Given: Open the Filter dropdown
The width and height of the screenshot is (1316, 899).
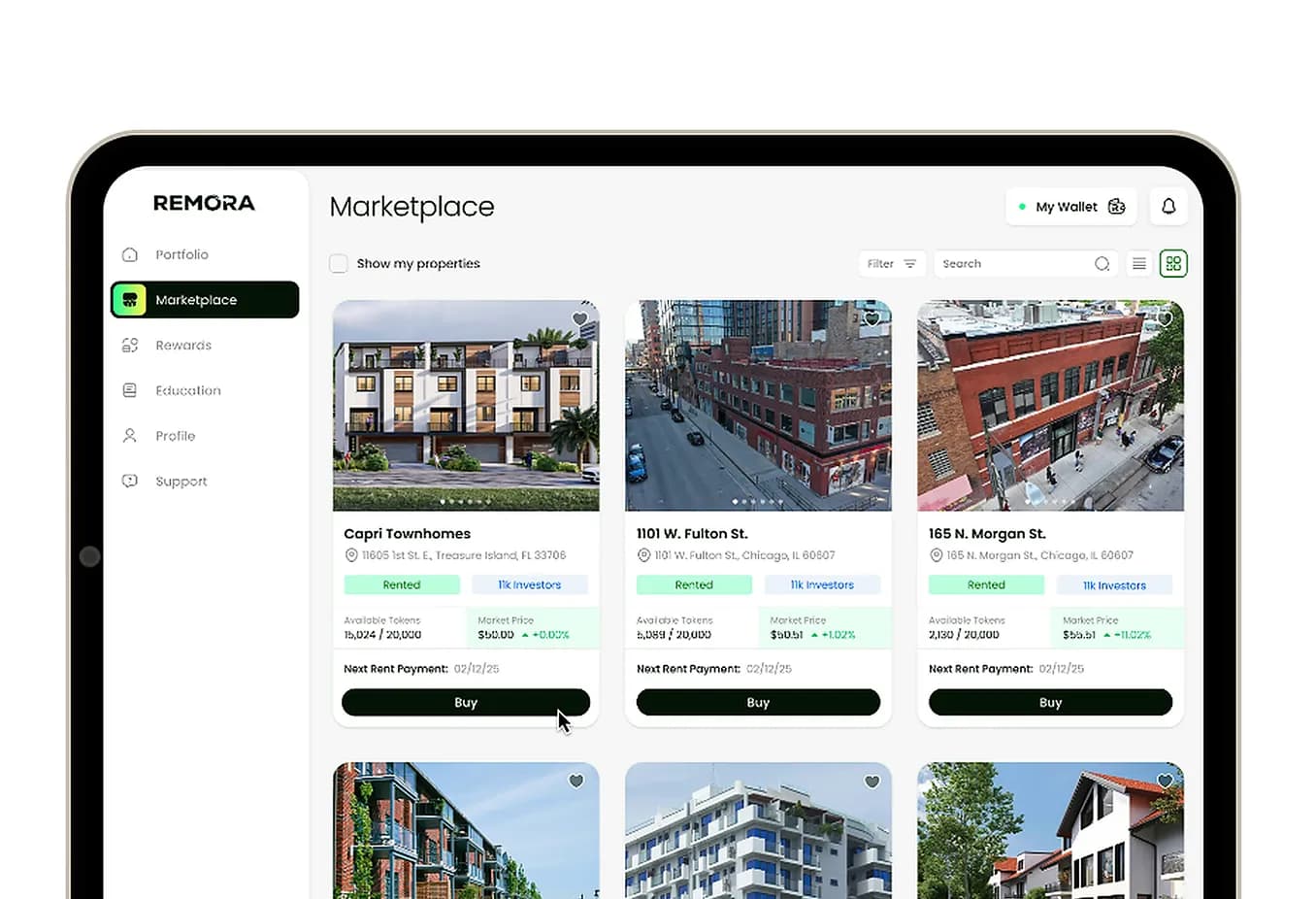Looking at the screenshot, I should 891,264.
